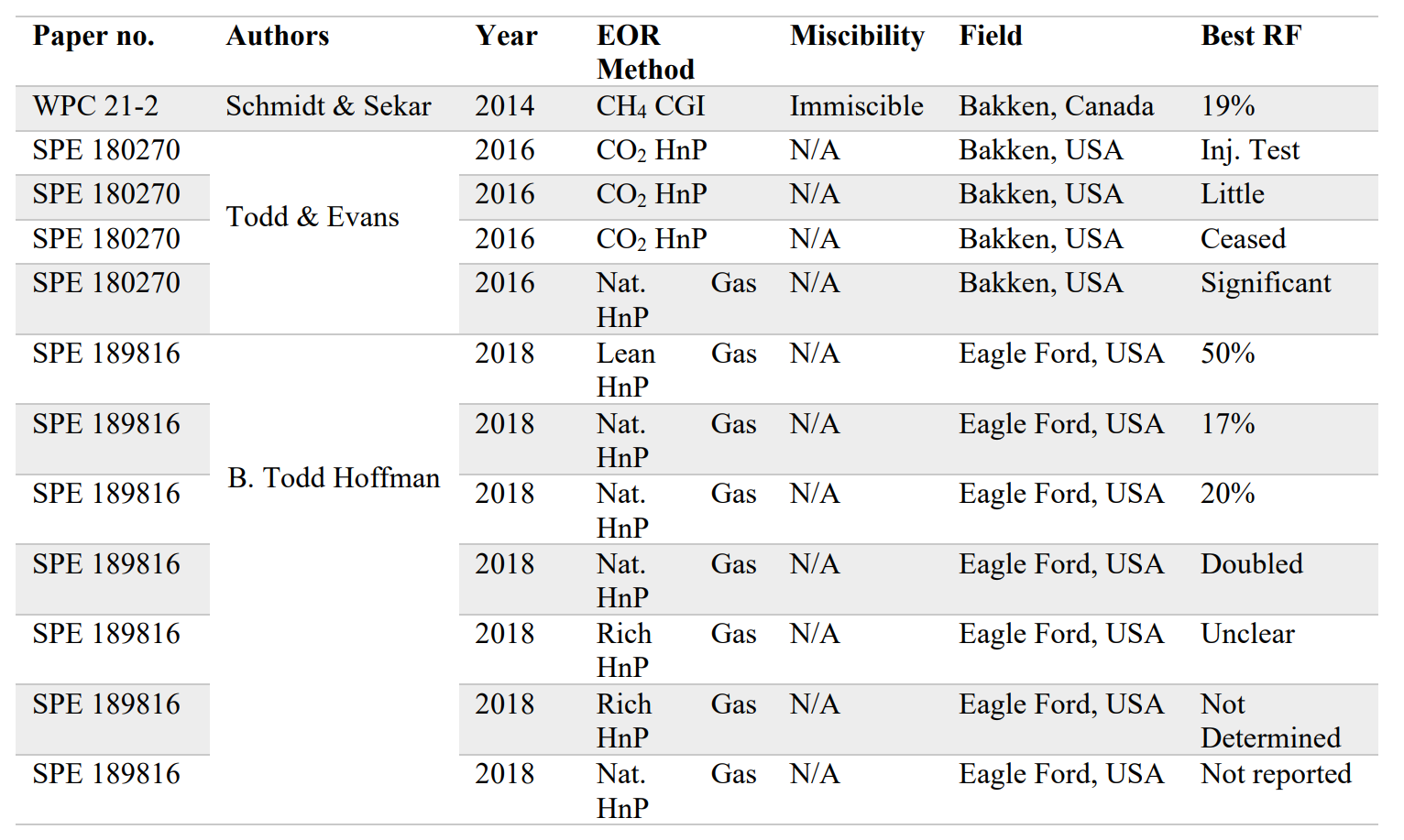The height and width of the screenshot is (840, 1404).
Task: Click the 'Todd & Evans' author cell
Action: [313, 217]
